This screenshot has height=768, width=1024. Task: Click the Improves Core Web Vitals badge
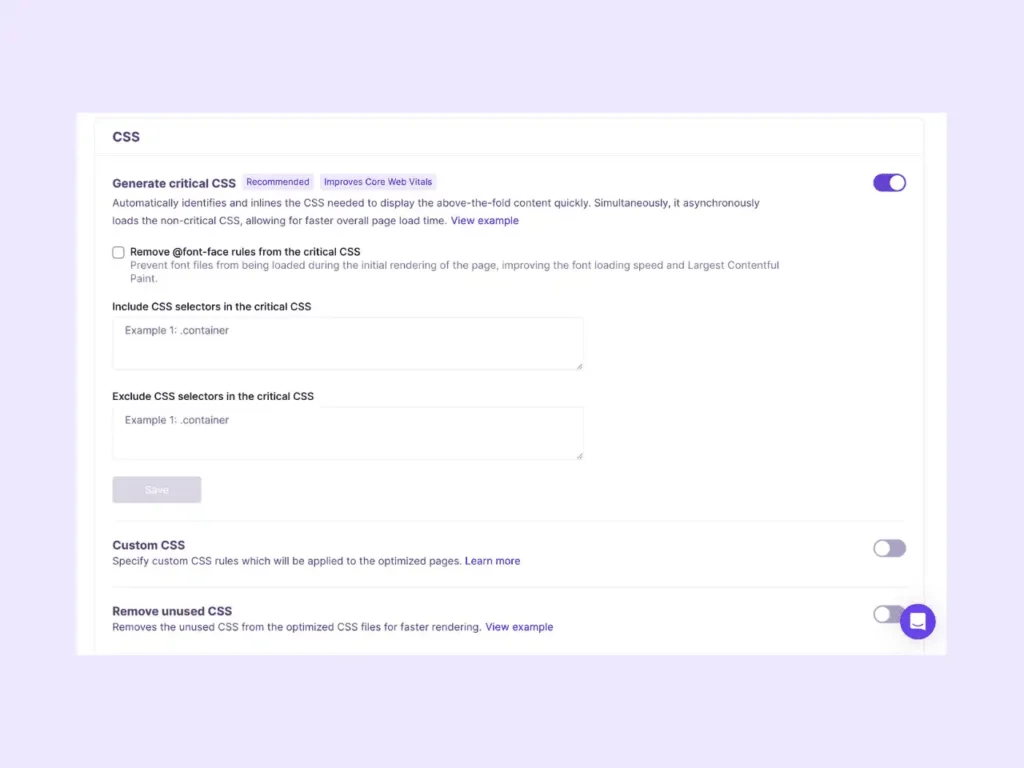tap(378, 182)
